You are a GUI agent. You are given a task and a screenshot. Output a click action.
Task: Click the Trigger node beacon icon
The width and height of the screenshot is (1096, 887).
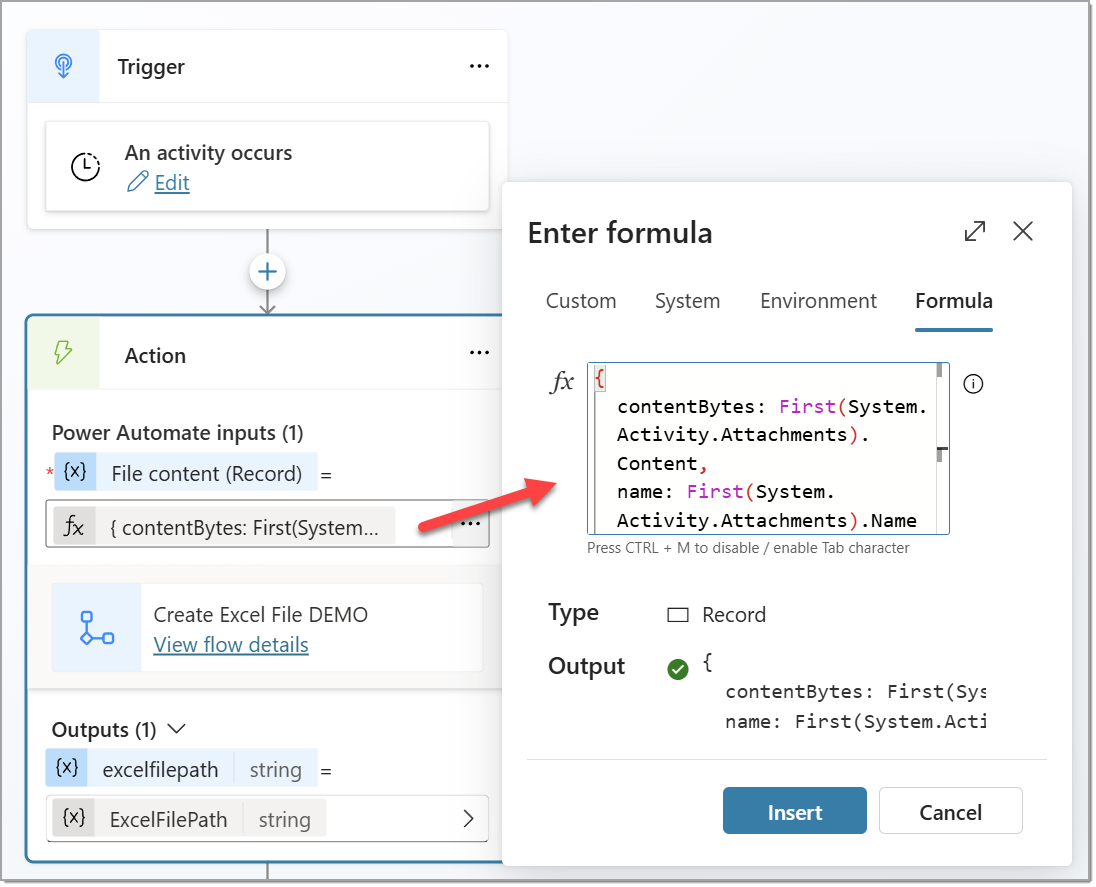coord(62,66)
